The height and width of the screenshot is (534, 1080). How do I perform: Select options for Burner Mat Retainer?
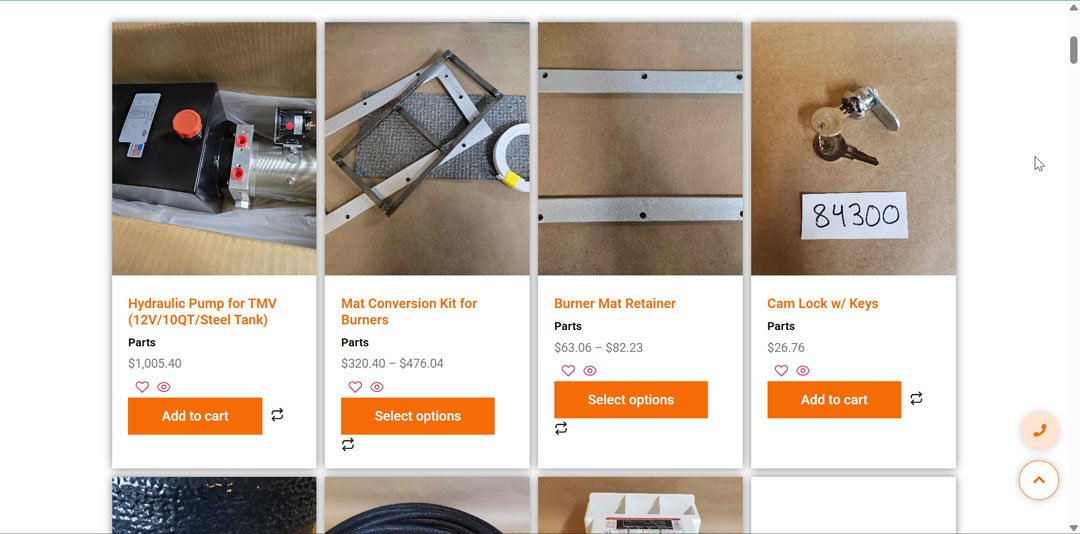tap(630, 400)
